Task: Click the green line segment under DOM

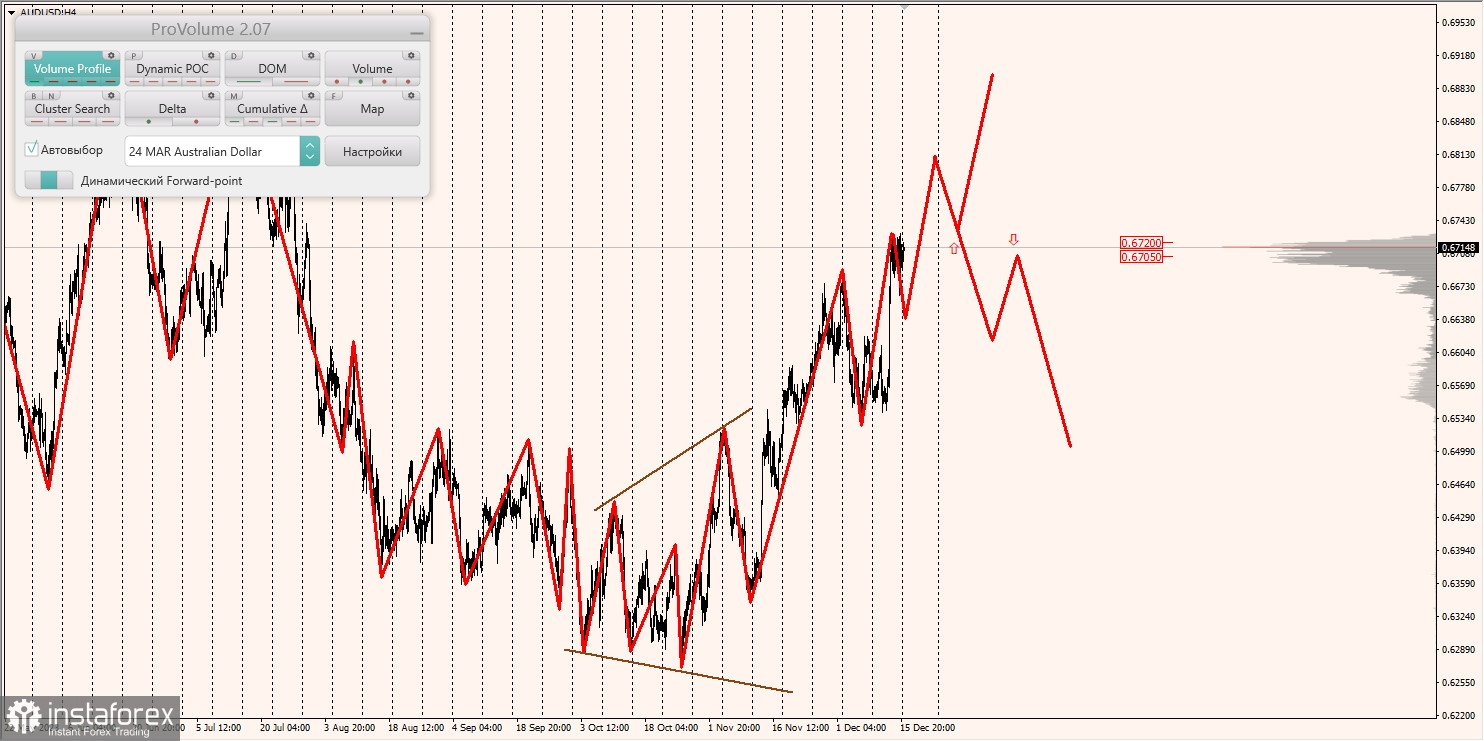Action: pyautogui.click(x=248, y=81)
